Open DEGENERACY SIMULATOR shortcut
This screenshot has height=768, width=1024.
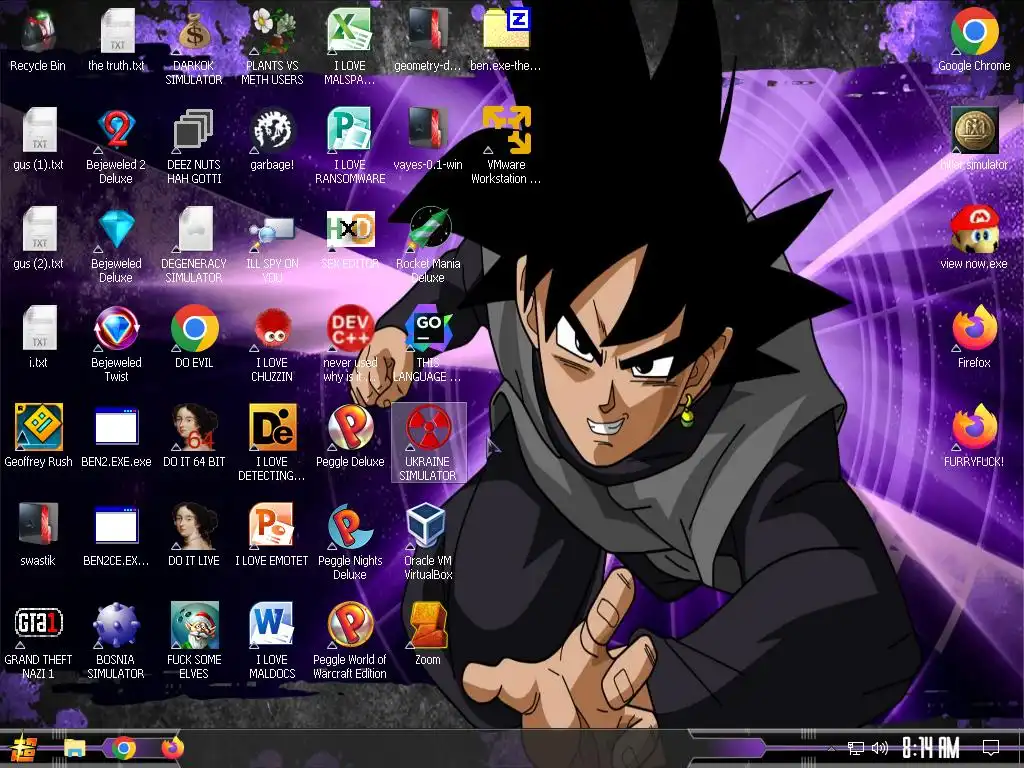[x=194, y=246]
